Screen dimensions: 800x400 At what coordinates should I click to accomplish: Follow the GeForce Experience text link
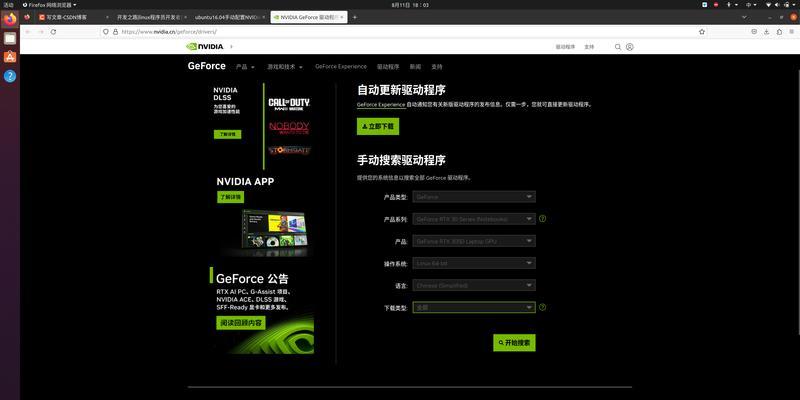[381, 104]
